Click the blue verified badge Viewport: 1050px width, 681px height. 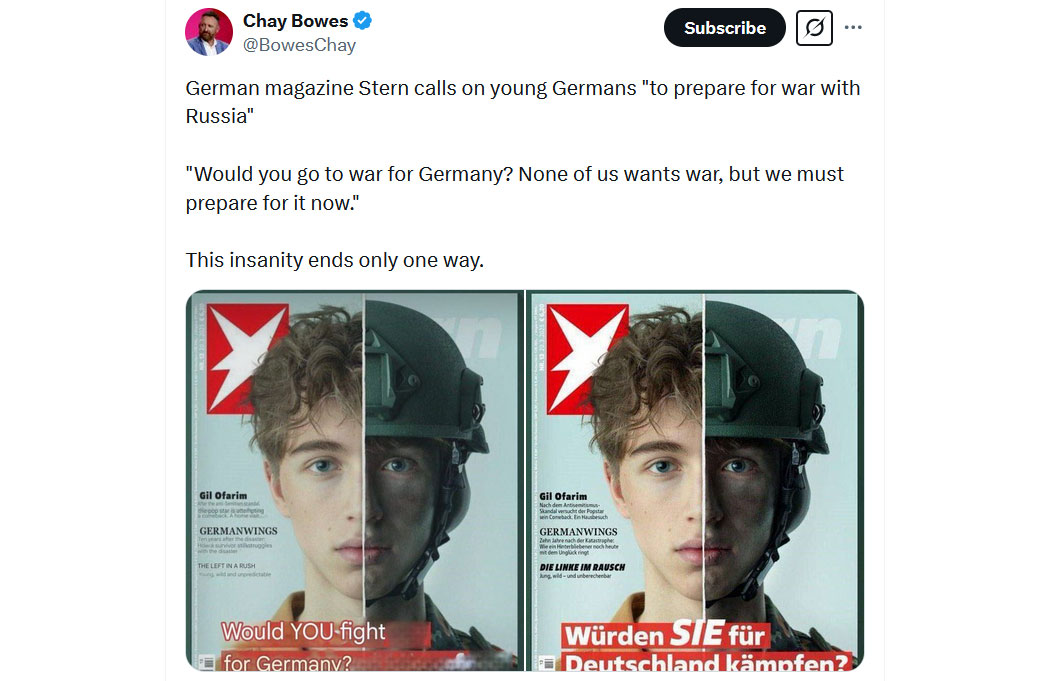pos(362,21)
